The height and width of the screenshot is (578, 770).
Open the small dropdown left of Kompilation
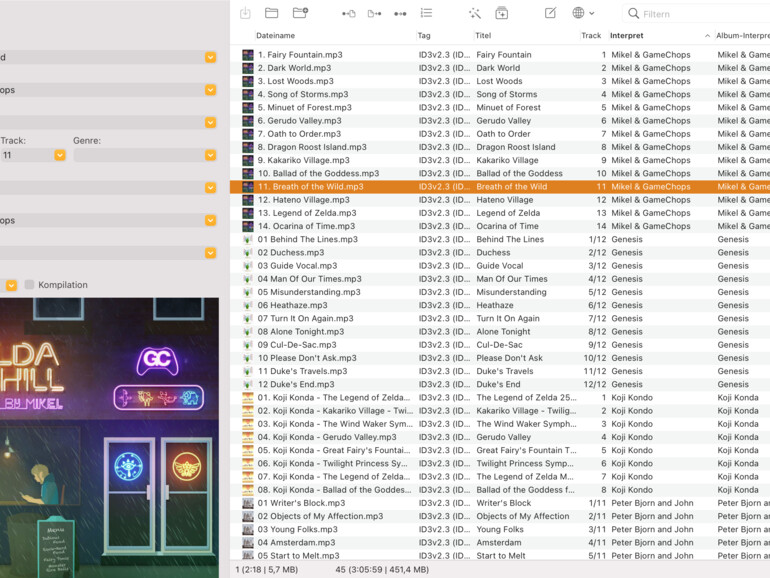coord(12,285)
